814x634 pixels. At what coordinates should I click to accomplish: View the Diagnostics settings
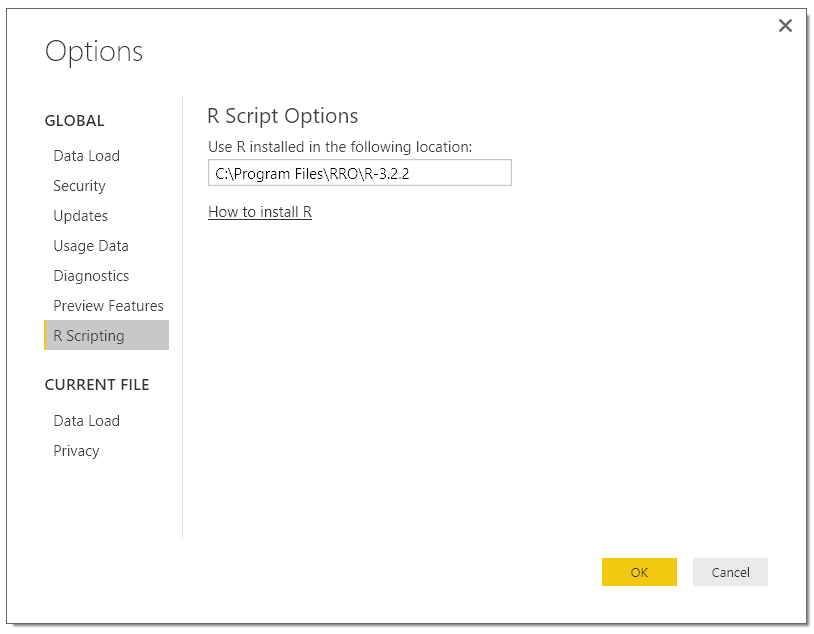(x=91, y=276)
